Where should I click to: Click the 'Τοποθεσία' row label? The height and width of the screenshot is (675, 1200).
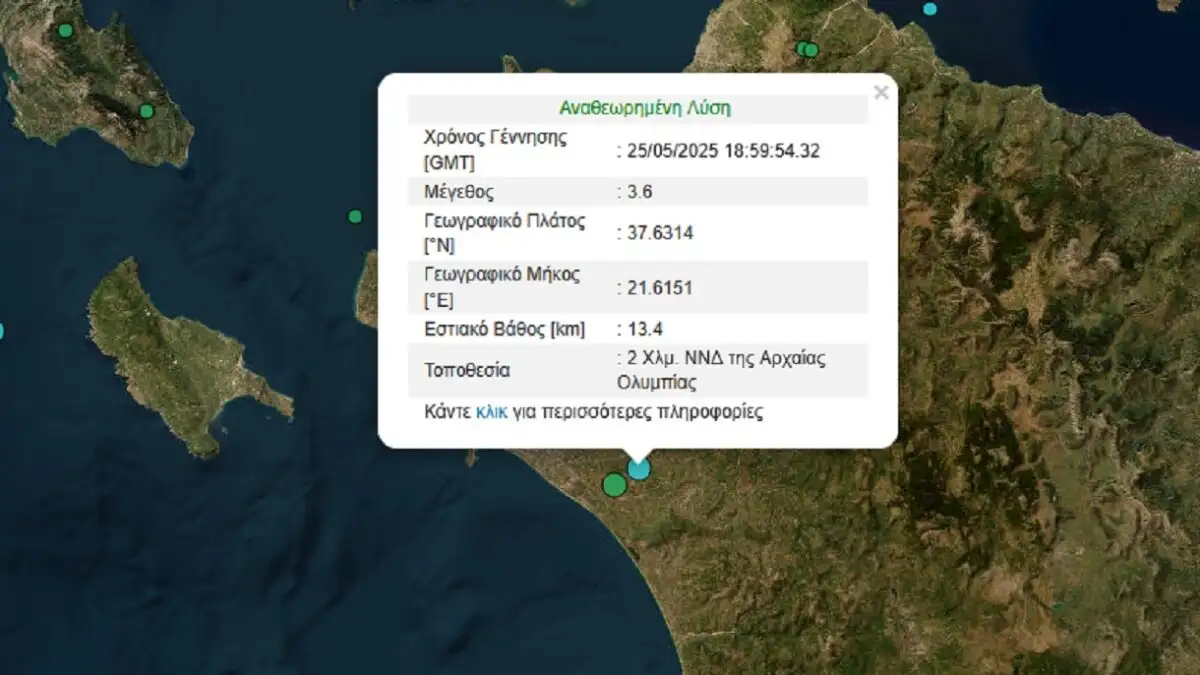[x=467, y=371]
